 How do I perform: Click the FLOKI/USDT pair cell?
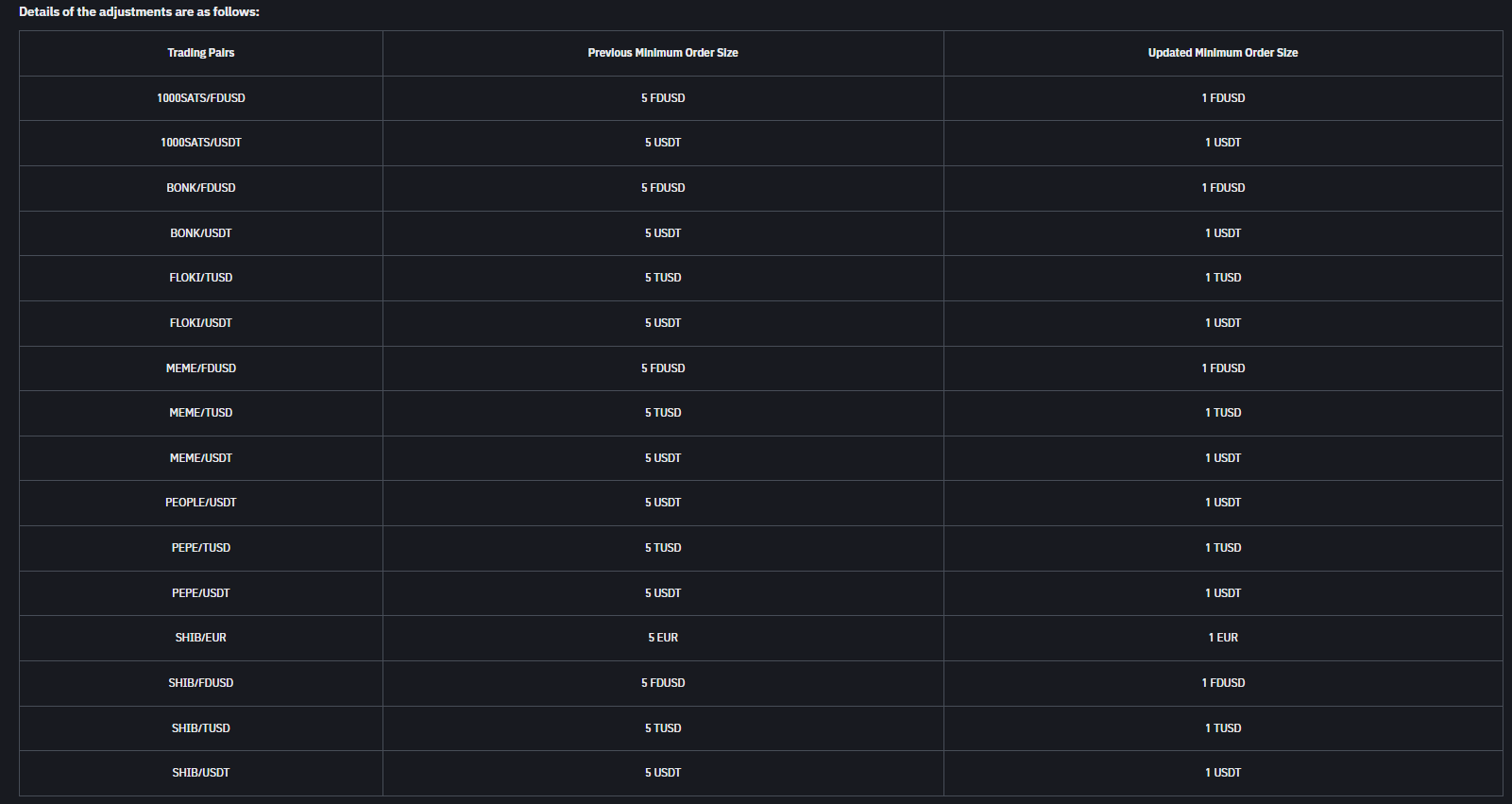pos(200,323)
